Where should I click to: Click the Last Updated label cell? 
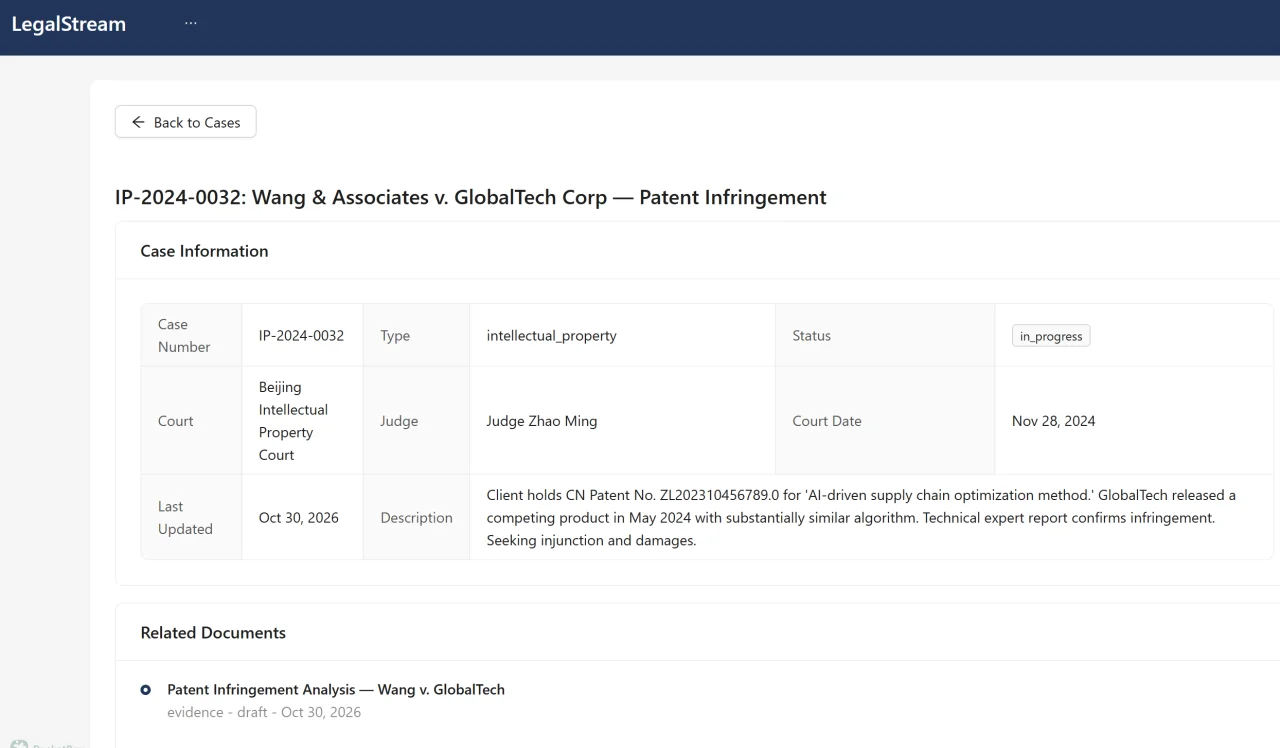coord(191,517)
